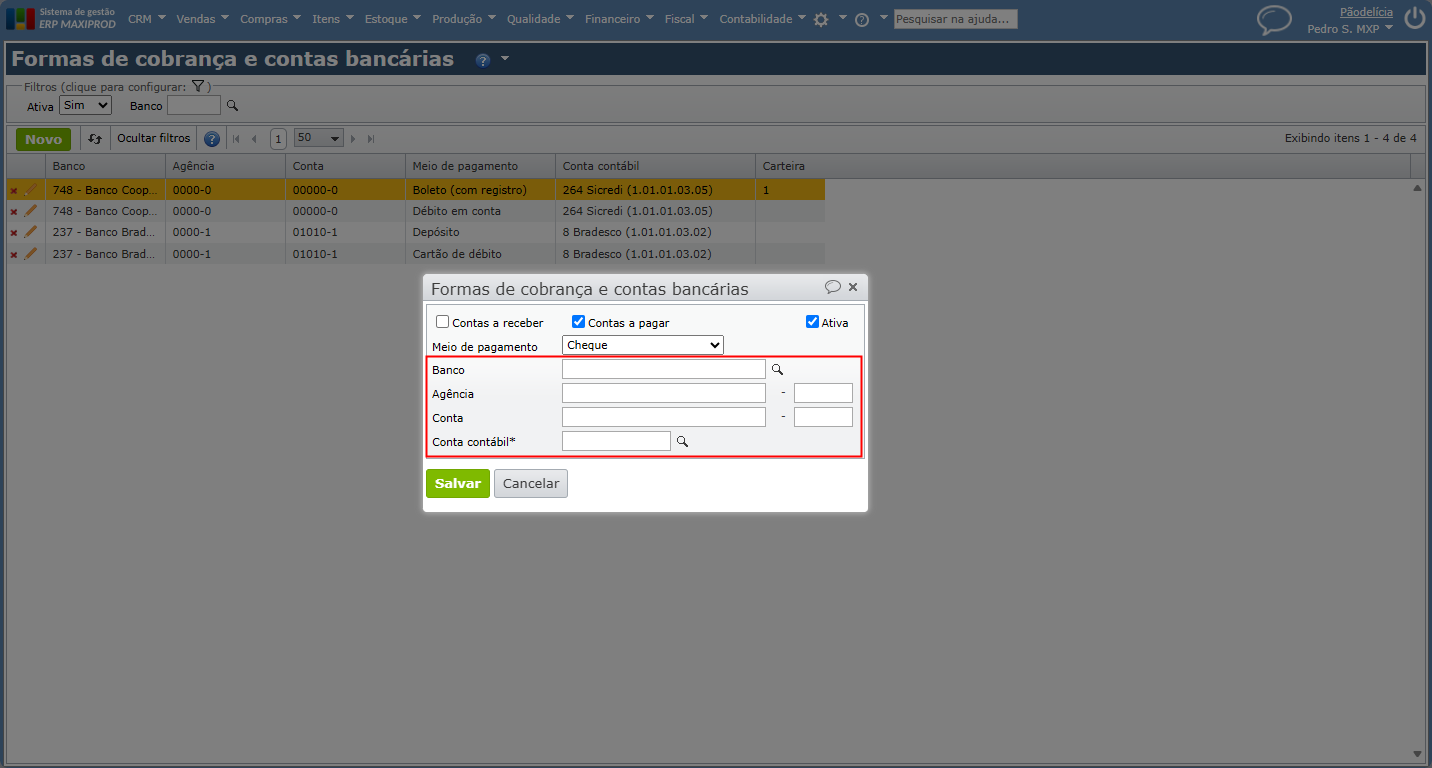This screenshot has height=768, width=1432.
Task: Go to first page icon in pager
Action: [236, 139]
